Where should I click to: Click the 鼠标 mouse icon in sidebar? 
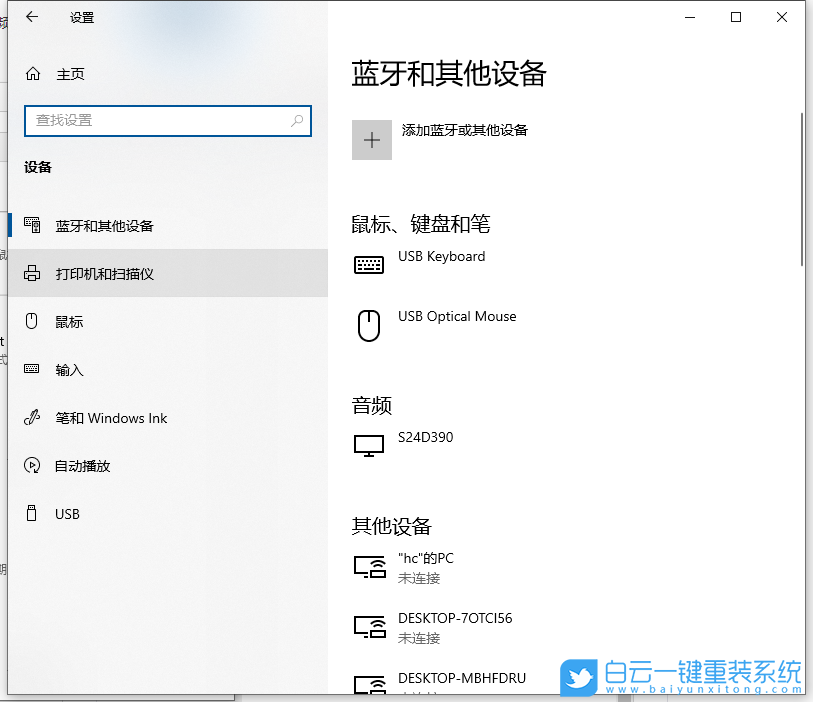[x=32, y=321]
